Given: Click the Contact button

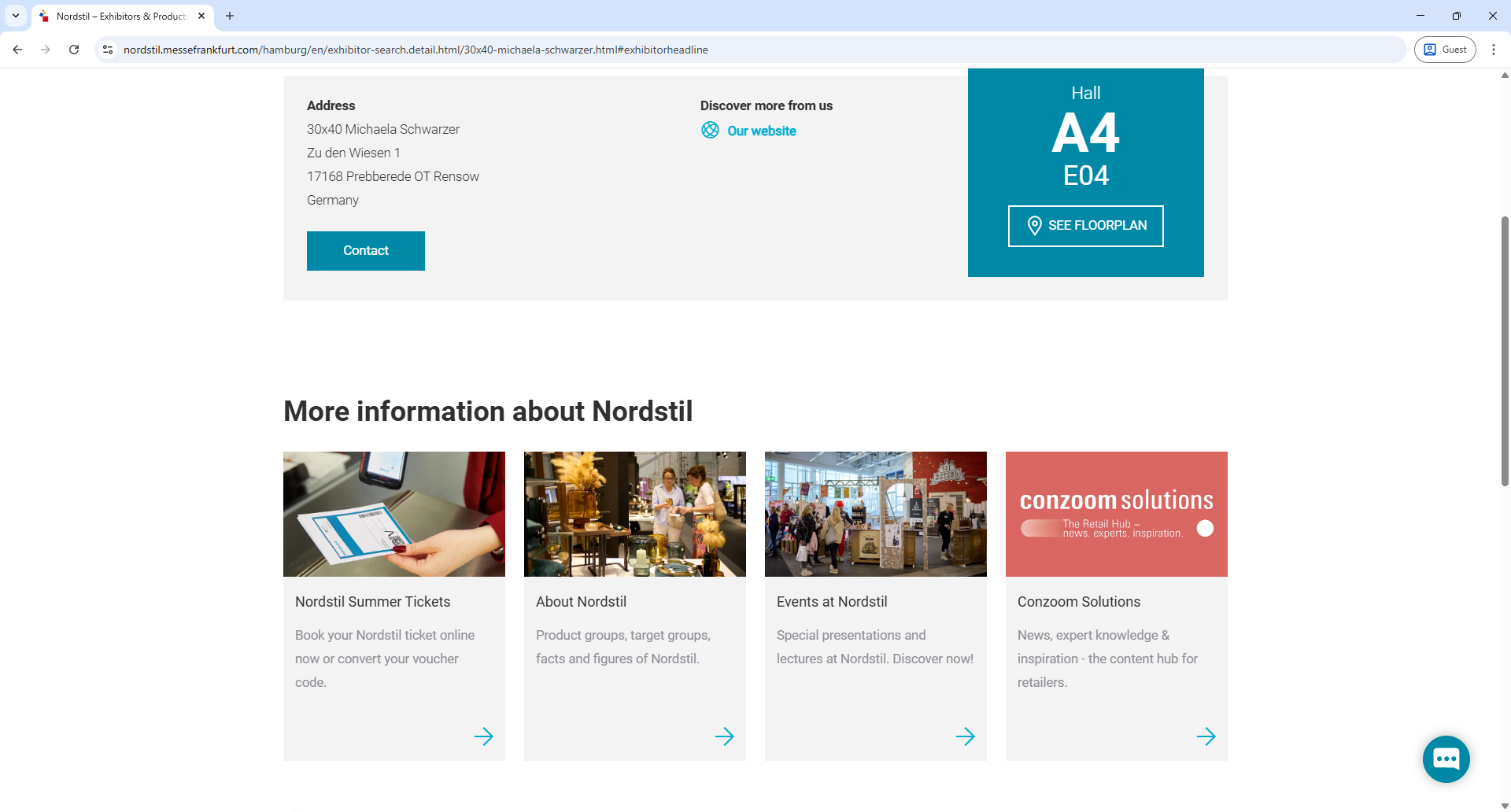Looking at the screenshot, I should (x=365, y=250).
